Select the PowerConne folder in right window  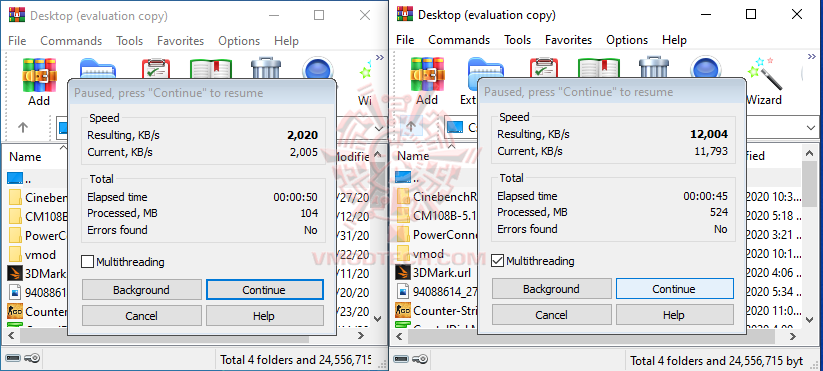click(x=436, y=235)
